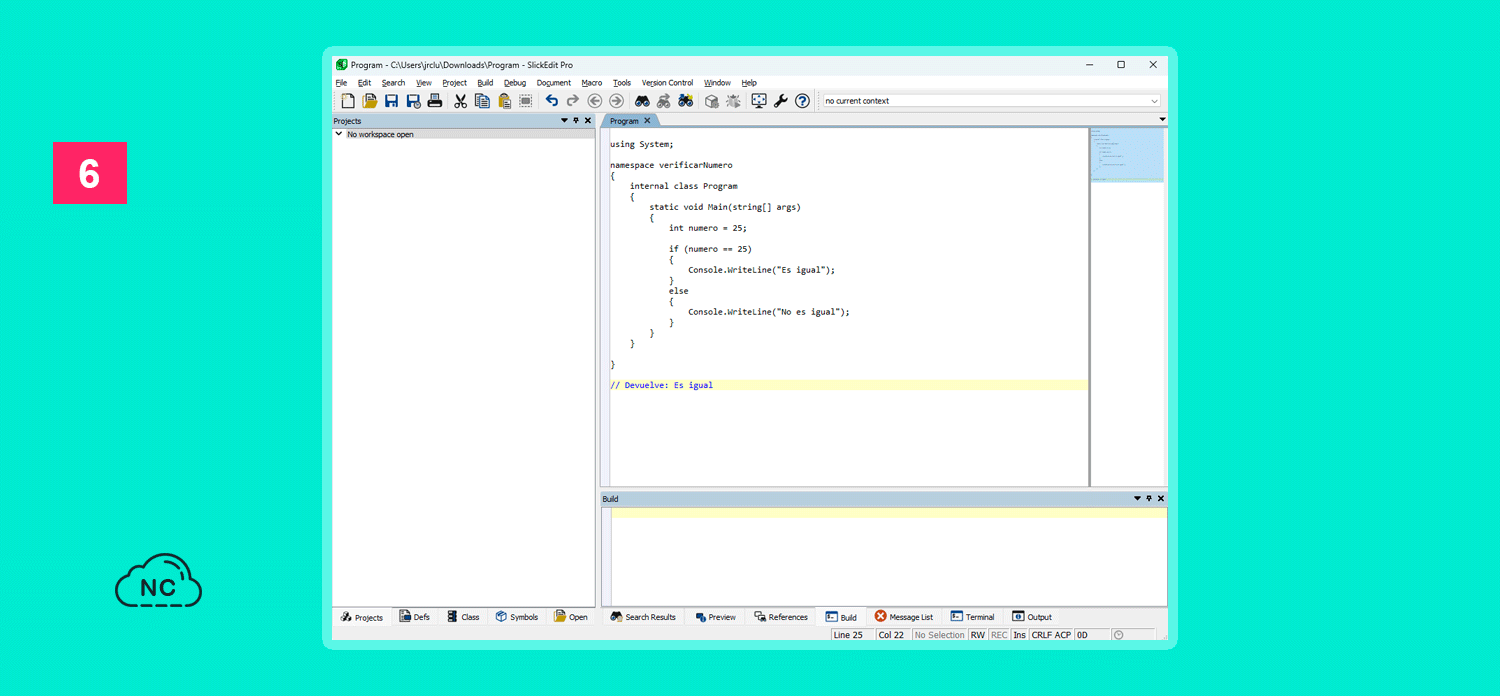This screenshot has height=696, width=1500.
Task: Toggle the Projects panel pin
Action: pos(576,121)
